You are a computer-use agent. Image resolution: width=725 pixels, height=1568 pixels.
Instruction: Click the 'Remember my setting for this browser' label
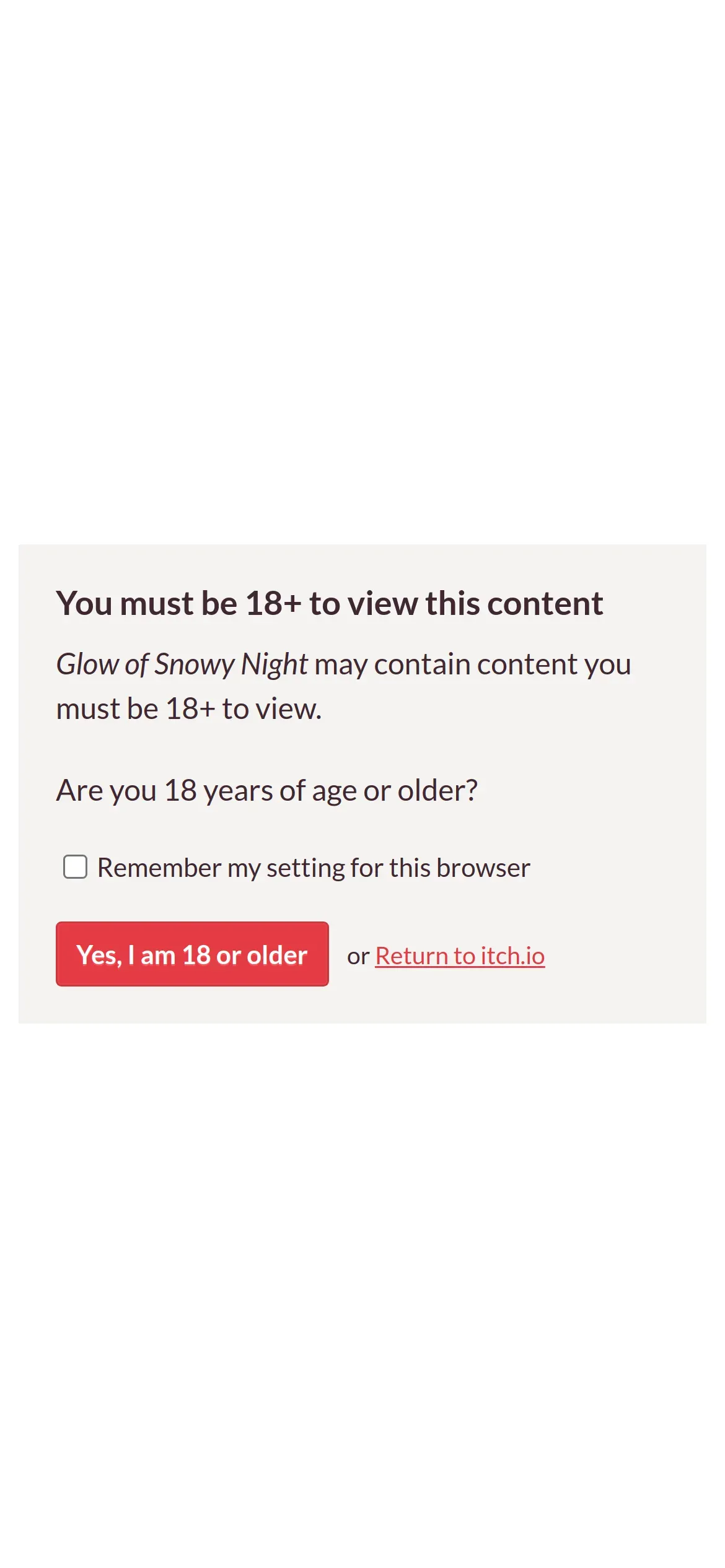point(314,868)
